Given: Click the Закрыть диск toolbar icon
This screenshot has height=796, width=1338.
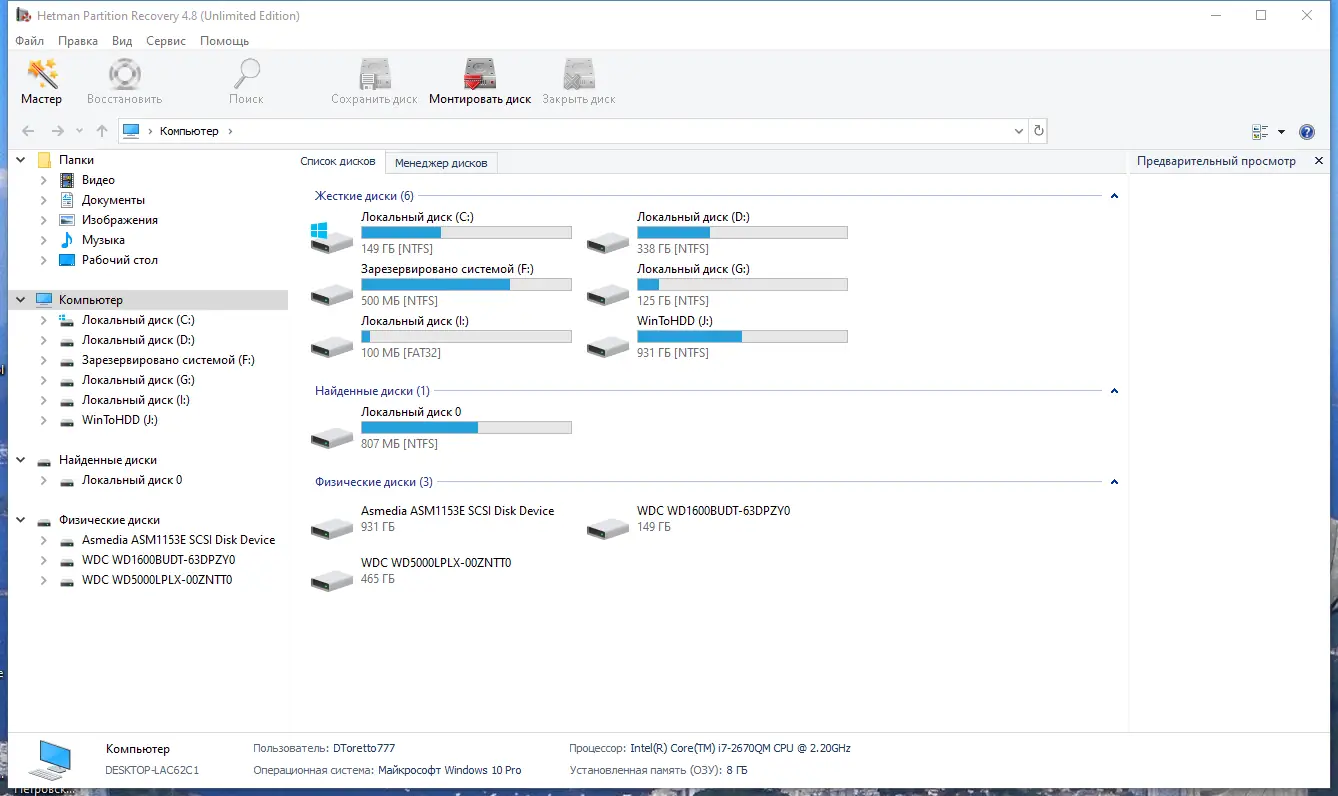Looking at the screenshot, I should [578, 74].
